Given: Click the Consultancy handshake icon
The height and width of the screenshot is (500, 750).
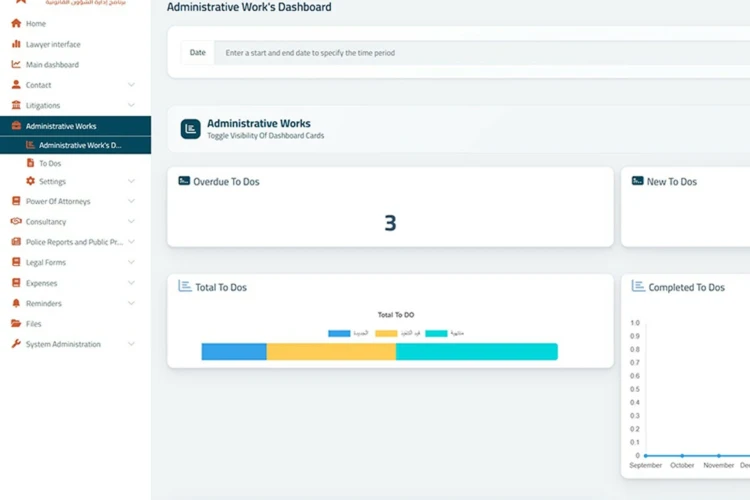Looking at the screenshot, I should (16, 221).
